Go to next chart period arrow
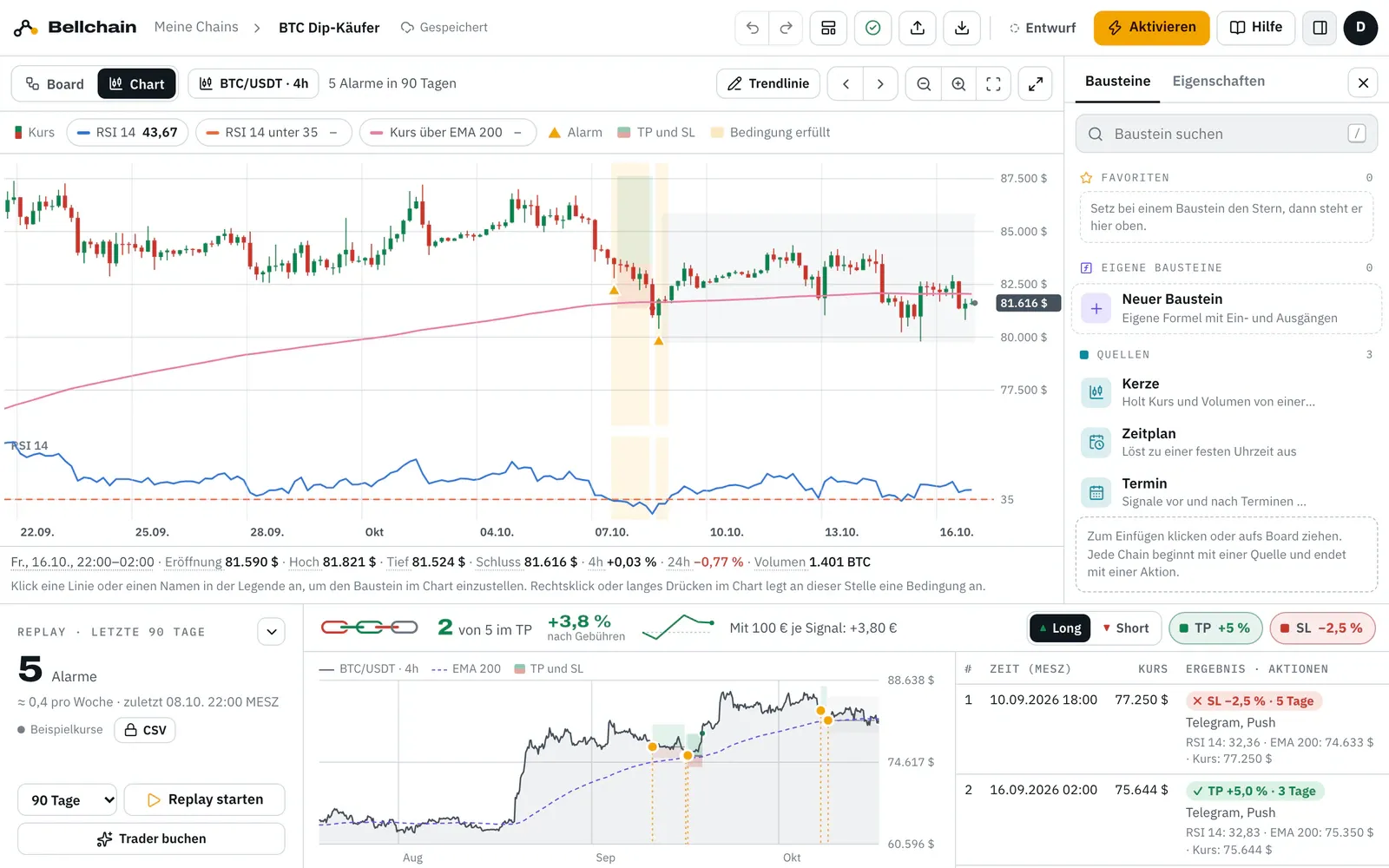 pyautogui.click(x=880, y=84)
